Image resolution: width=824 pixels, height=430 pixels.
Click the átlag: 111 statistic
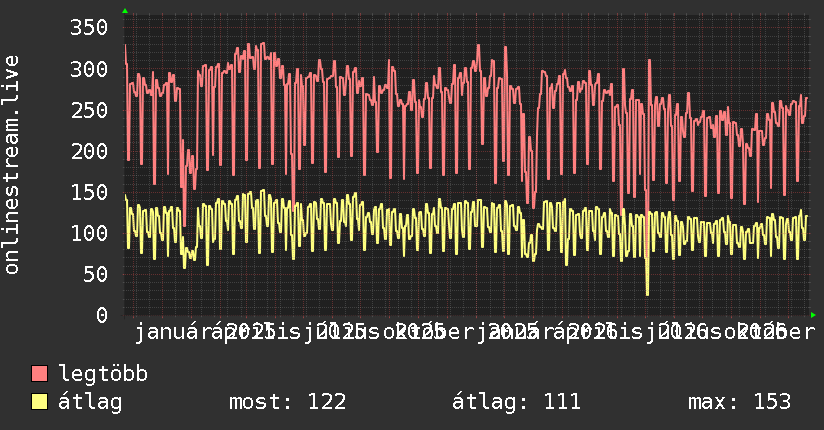pyautogui.click(x=516, y=402)
